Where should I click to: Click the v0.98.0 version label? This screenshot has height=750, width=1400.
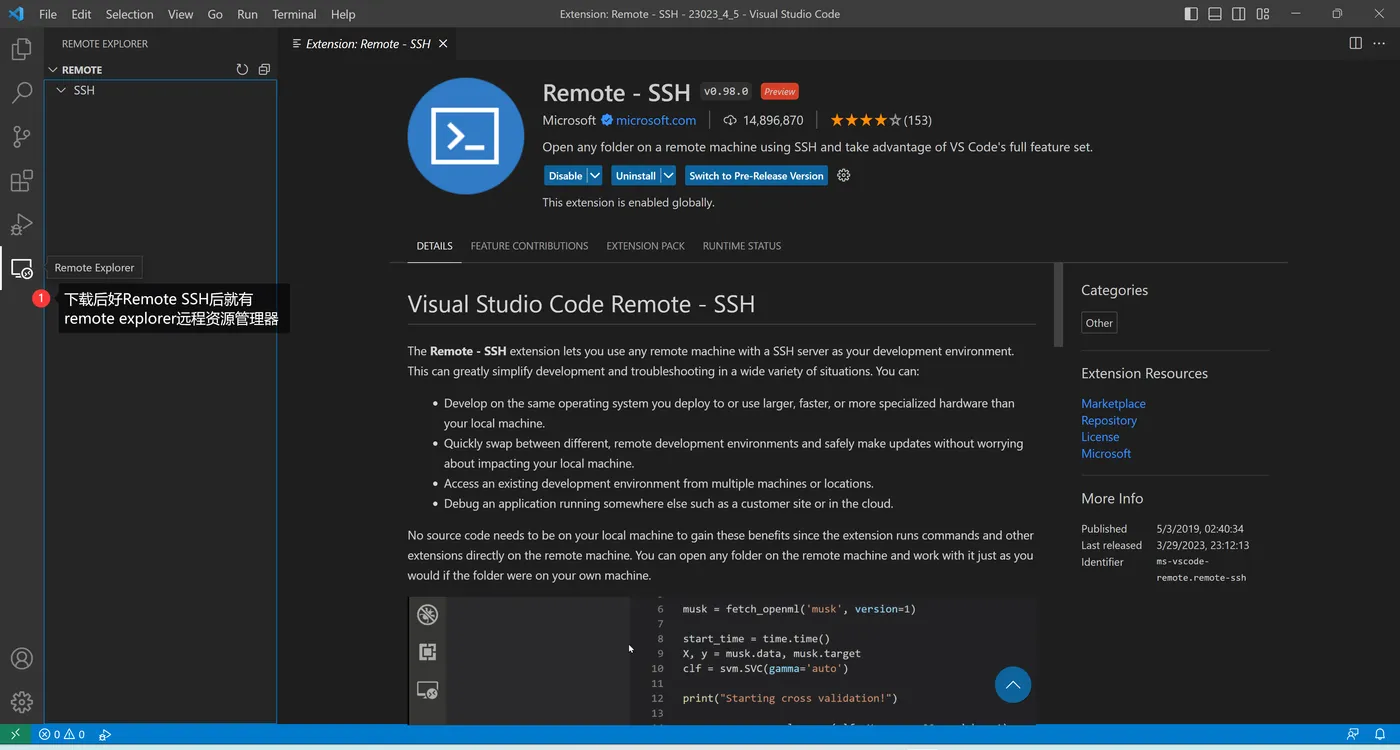point(726,91)
